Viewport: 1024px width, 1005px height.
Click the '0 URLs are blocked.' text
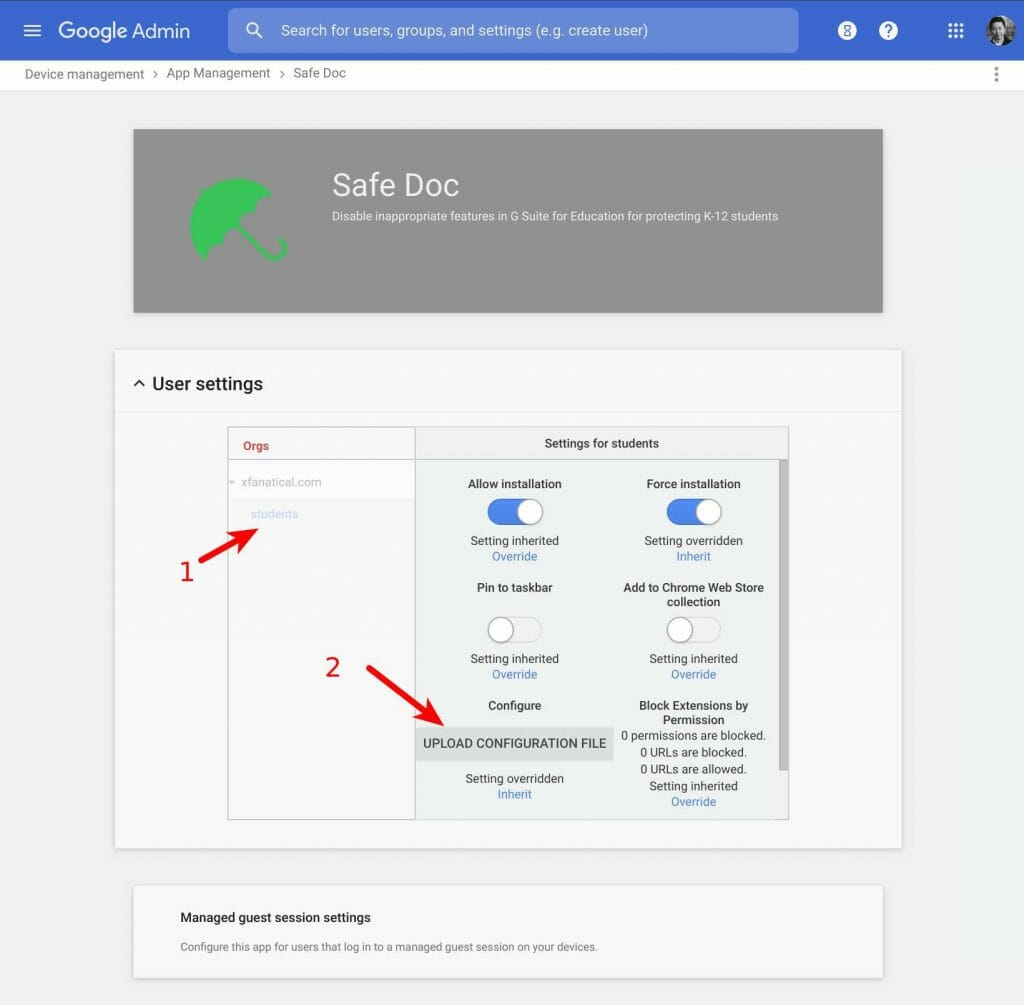(x=694, y=752)
